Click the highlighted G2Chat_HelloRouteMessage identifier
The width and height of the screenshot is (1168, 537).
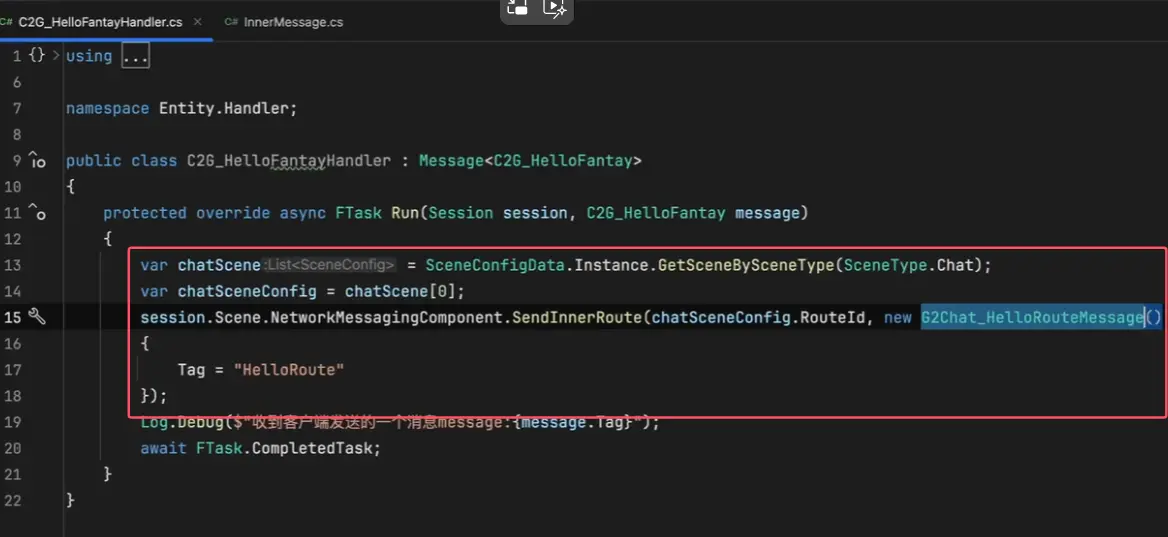point(1032,318)
